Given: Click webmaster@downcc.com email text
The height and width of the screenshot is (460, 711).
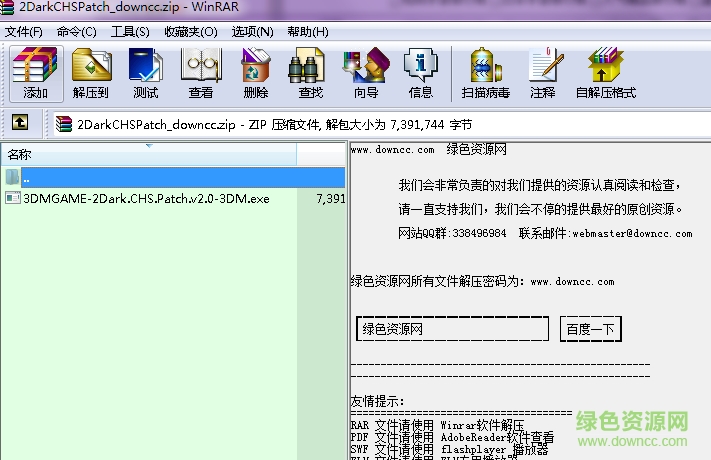Looking at the screenshot, I should 633,234.
